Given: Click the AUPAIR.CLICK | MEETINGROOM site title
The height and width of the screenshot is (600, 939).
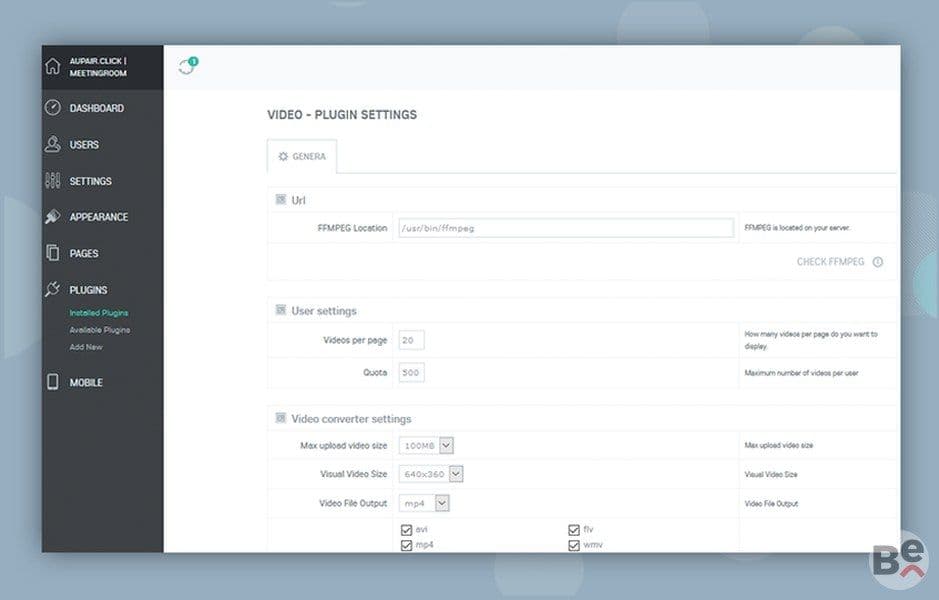Looking at the screenshot, I should [x=98, y=67].
